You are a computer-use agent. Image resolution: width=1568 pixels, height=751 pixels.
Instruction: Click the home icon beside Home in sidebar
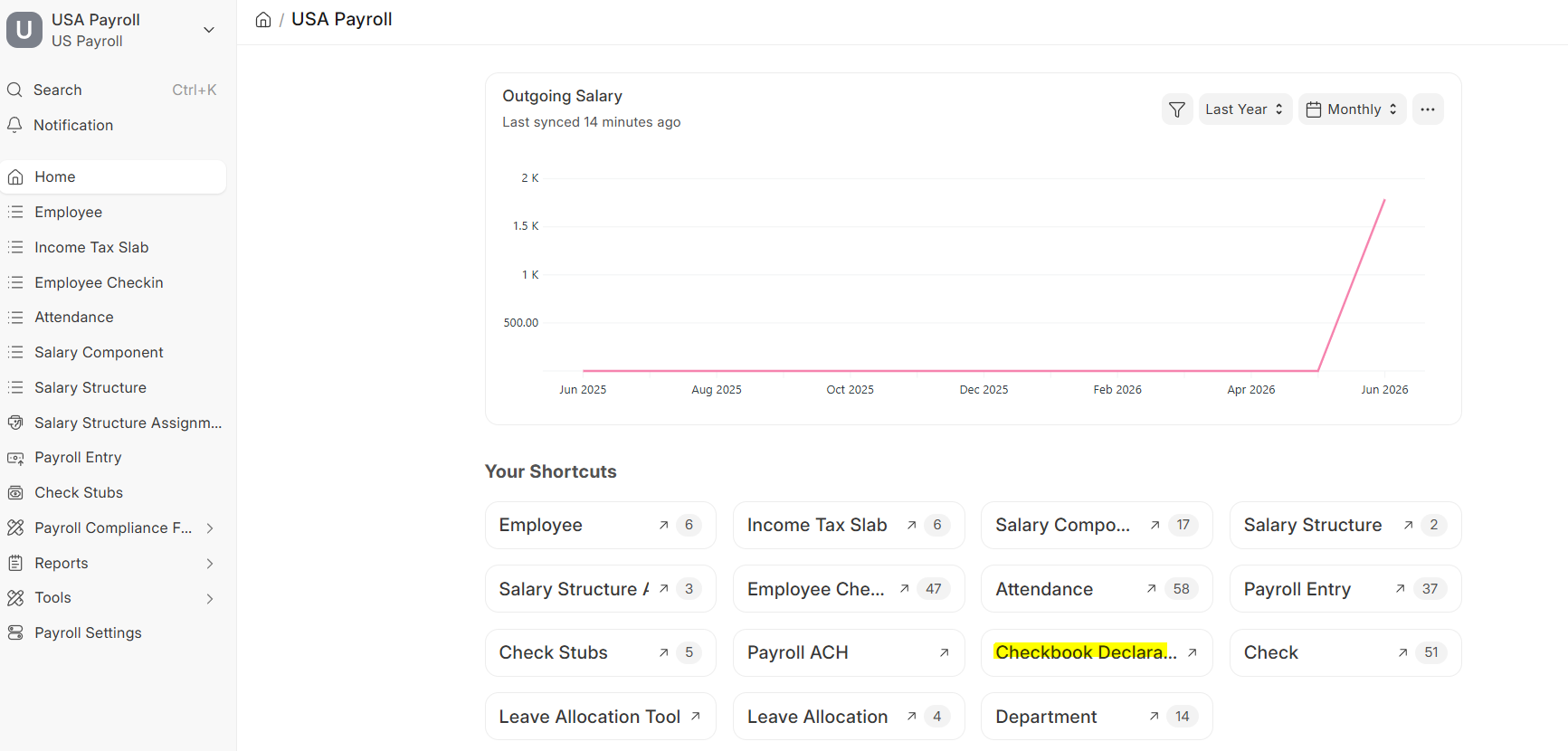pyautogui.click(x=15, y=177)
